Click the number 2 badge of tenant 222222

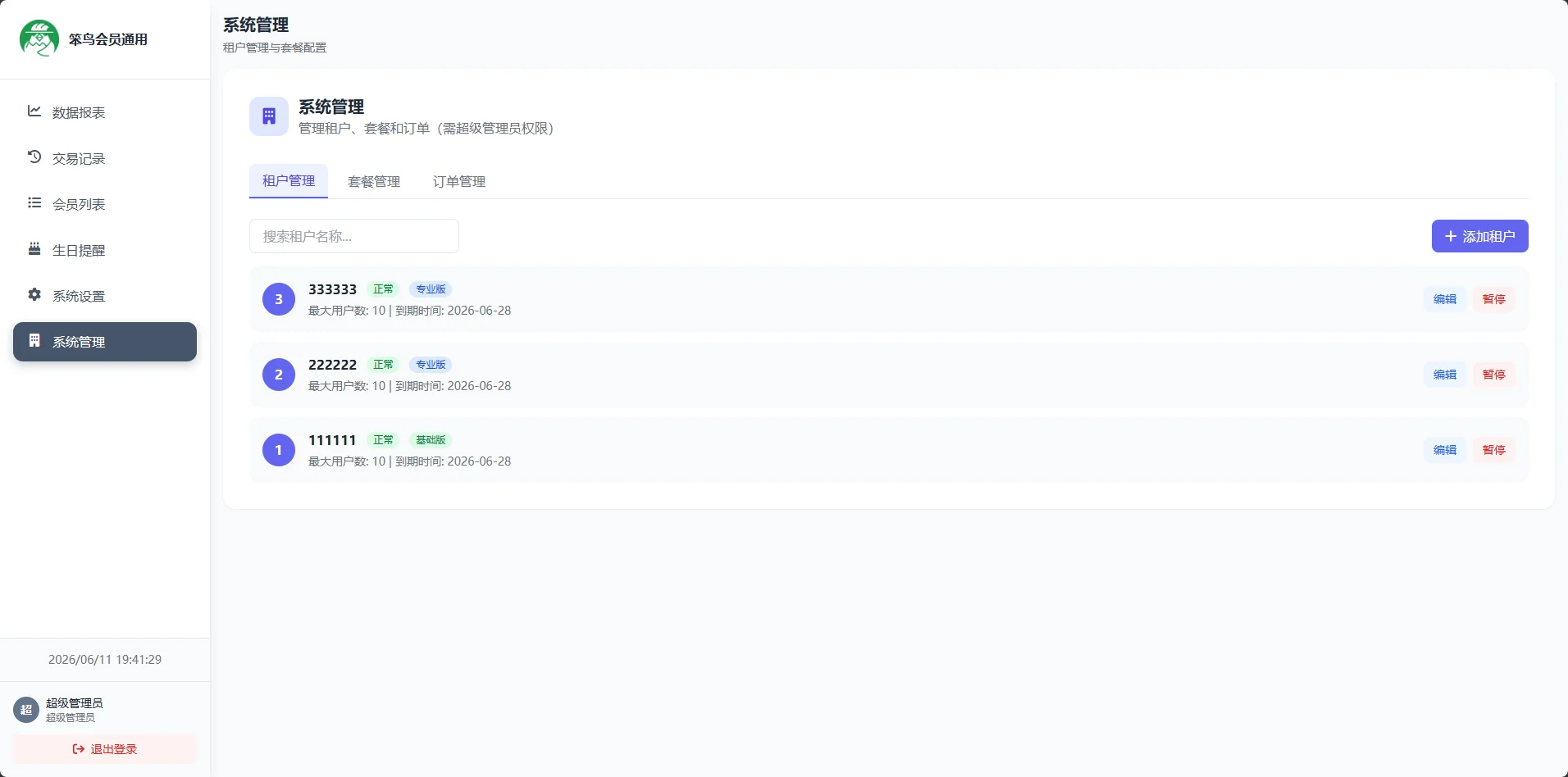pyautogui.click(x=279, y=375)
